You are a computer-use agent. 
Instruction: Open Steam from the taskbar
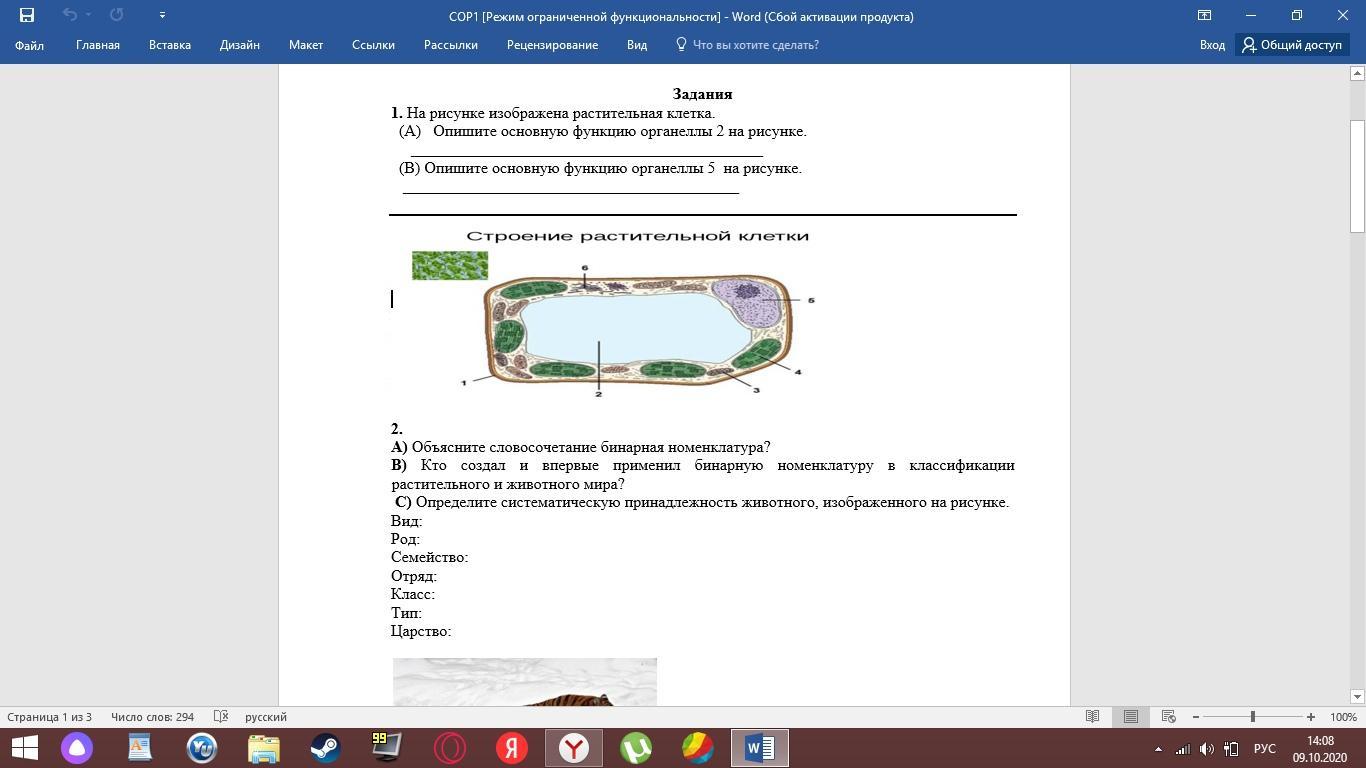(x=325, y=748)
